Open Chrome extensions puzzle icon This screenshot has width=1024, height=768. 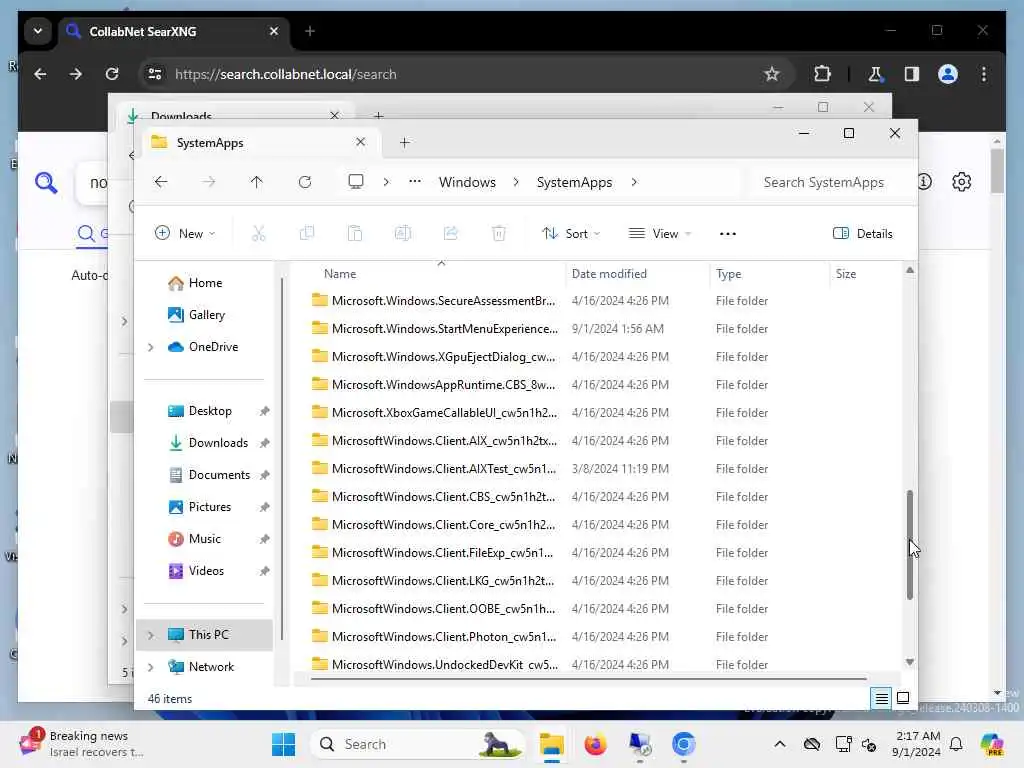point(822,74)
